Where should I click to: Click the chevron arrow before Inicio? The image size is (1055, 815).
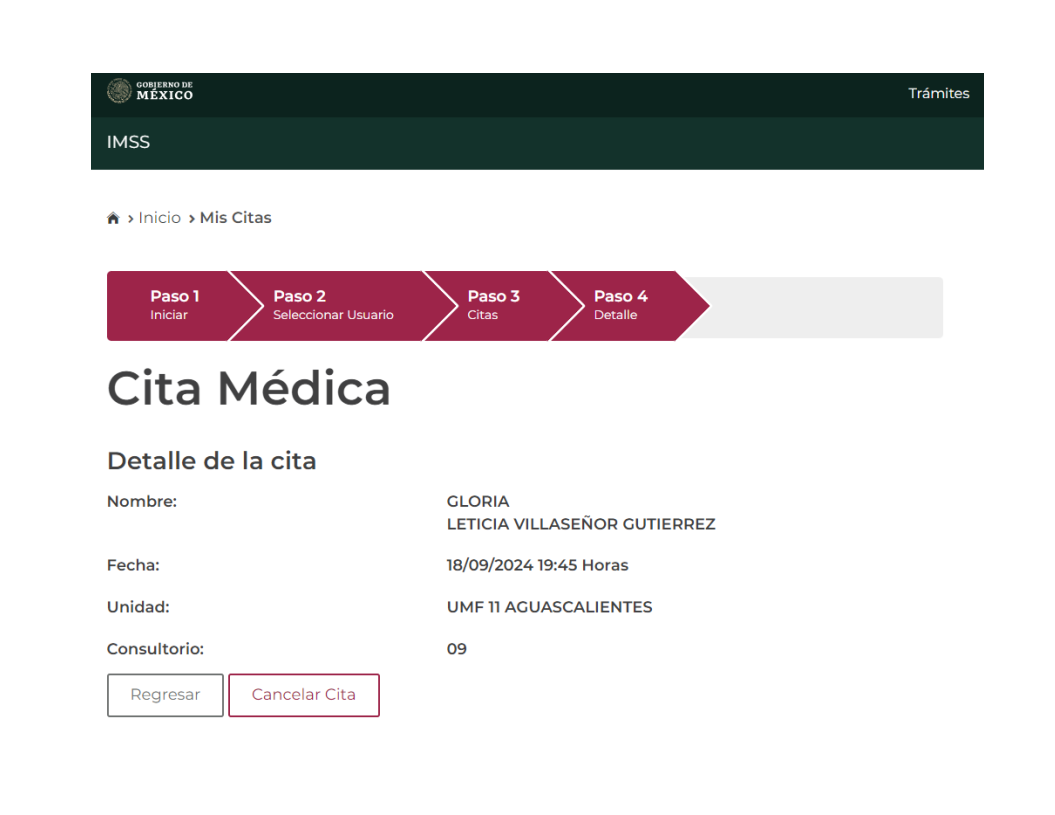point(130,219)
